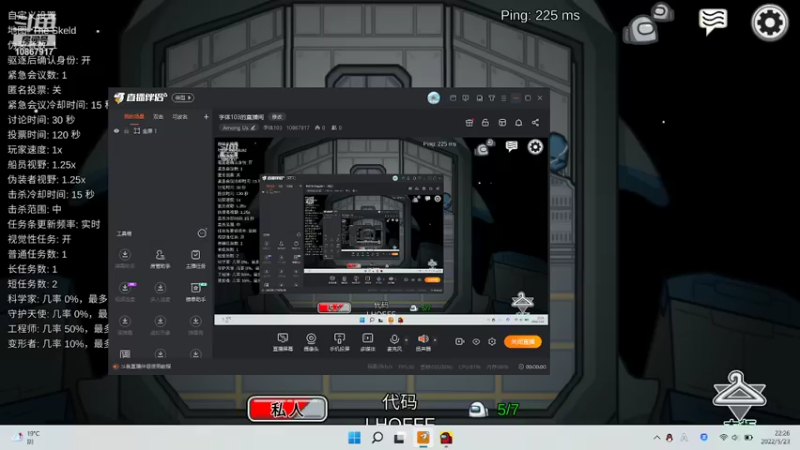Image resolution: width=800 pixels, height=450 pixels.
Task: Toggle eye visibility of 全屏1 source
Action: point(116,131)
